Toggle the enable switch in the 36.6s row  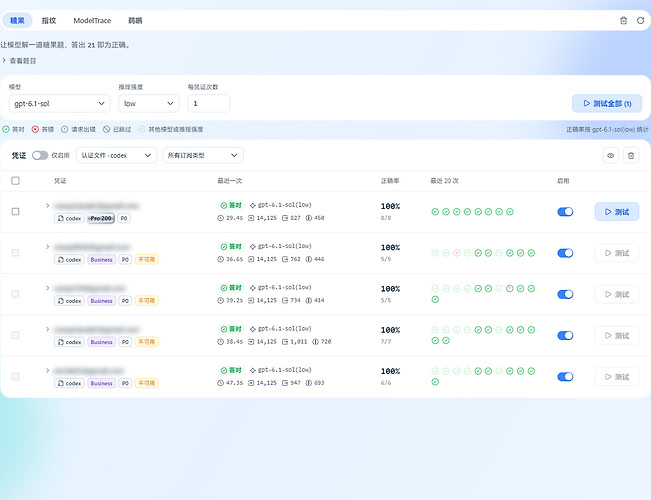[x=565, y=253]
